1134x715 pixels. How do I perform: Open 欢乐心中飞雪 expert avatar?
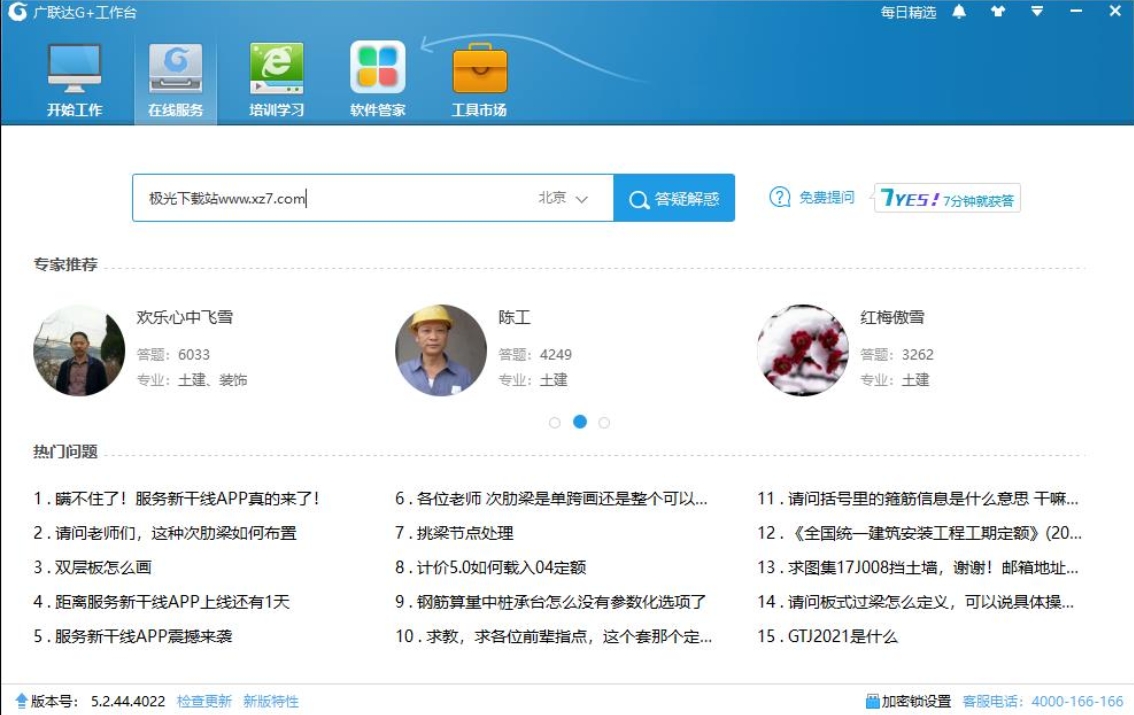coord(80,350)
